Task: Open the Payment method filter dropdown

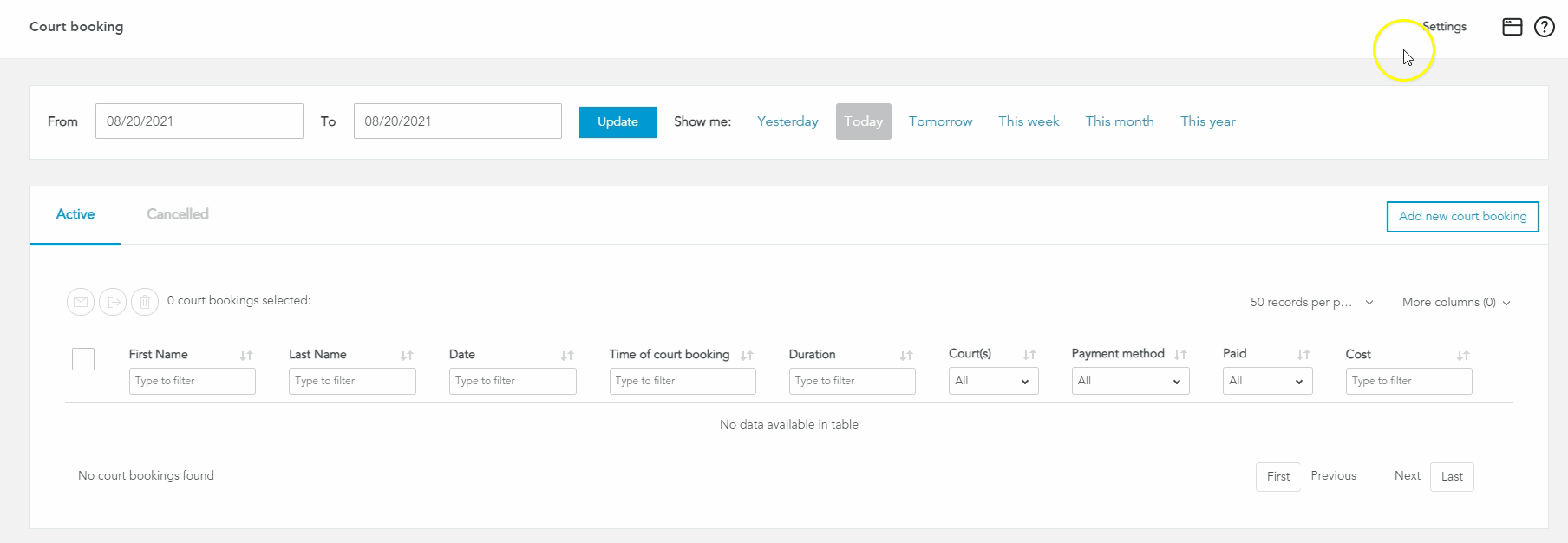Action: pyautogui.click(x=1129, y=381)
